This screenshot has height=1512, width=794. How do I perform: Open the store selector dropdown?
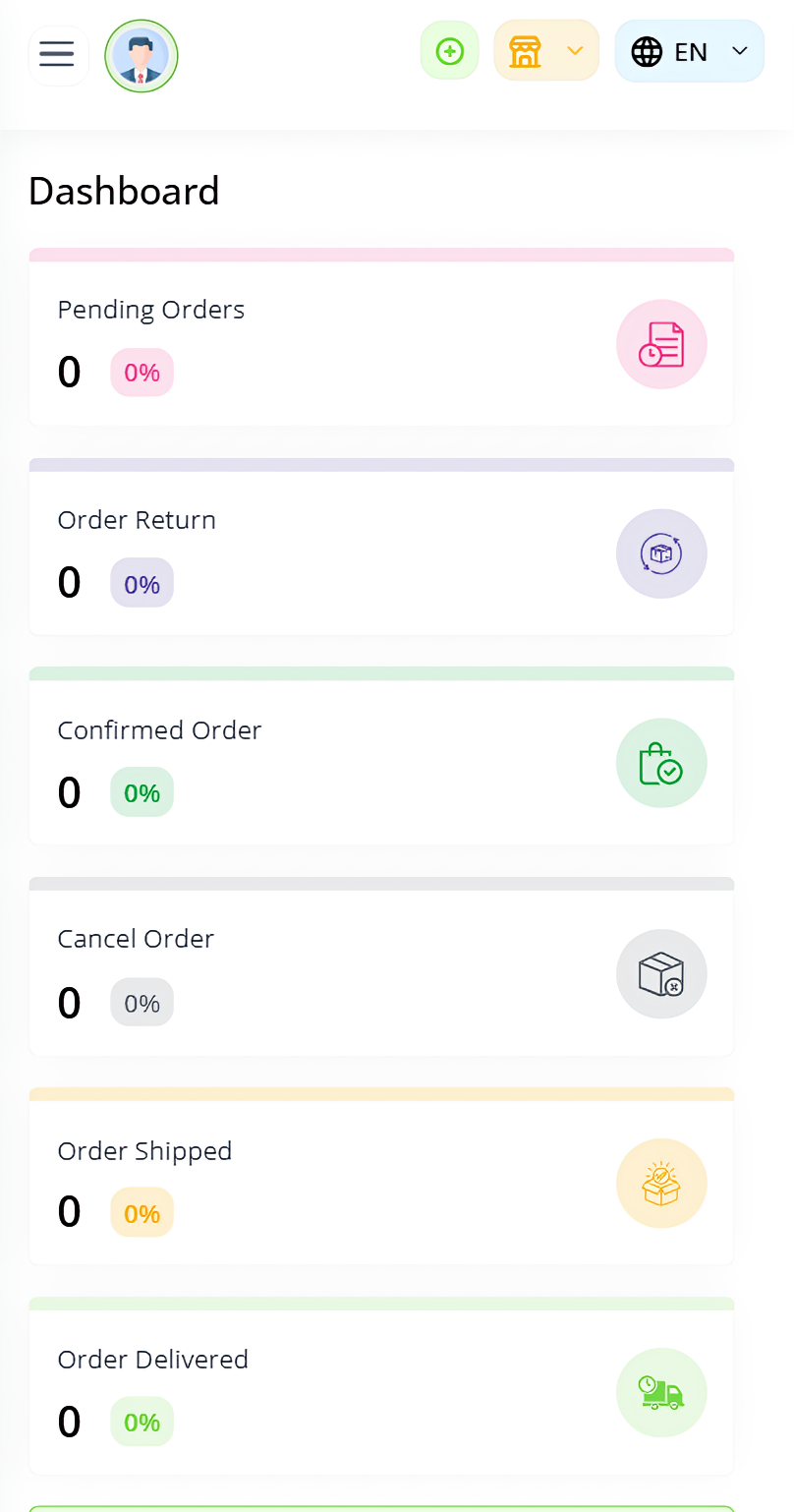546,51
